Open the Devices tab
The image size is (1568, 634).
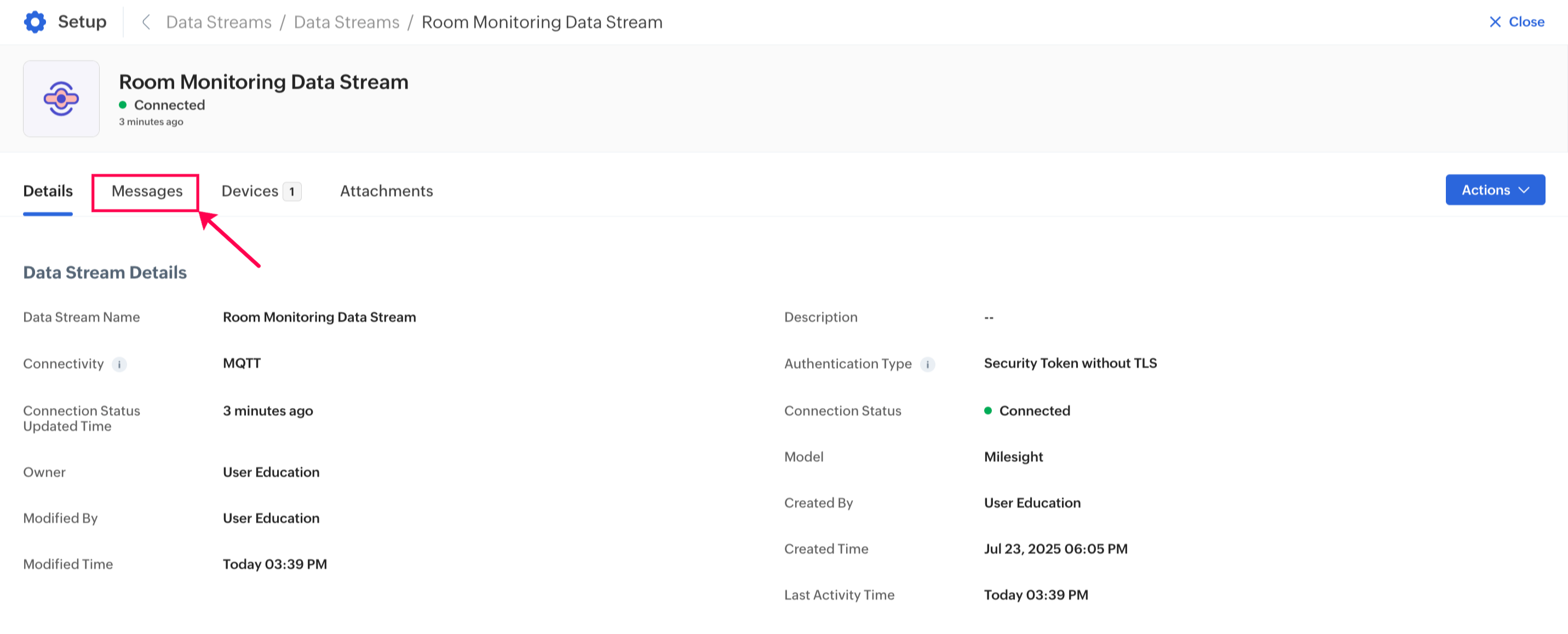[x=250, y=191]
